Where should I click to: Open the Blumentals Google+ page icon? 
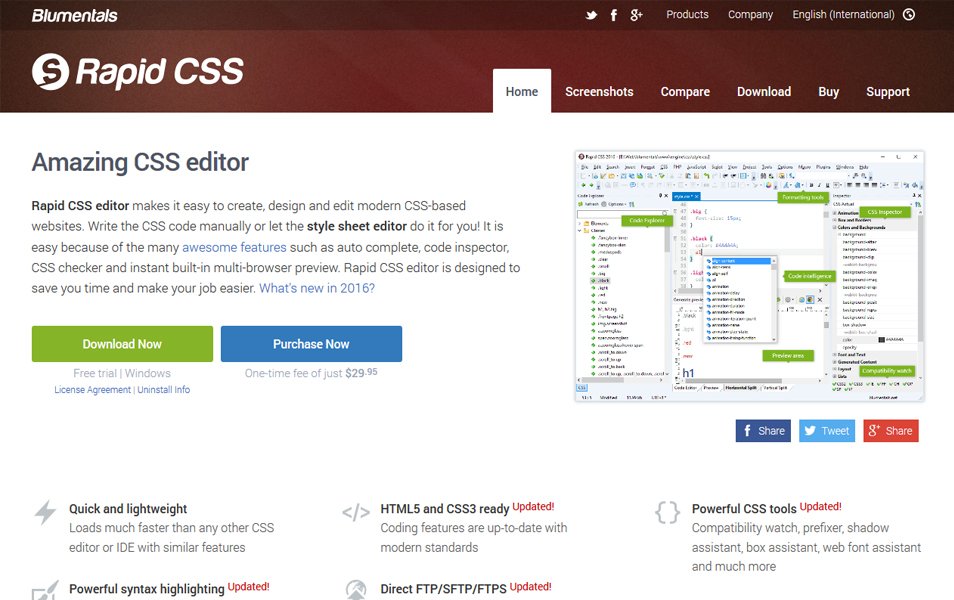click(636, 15)
